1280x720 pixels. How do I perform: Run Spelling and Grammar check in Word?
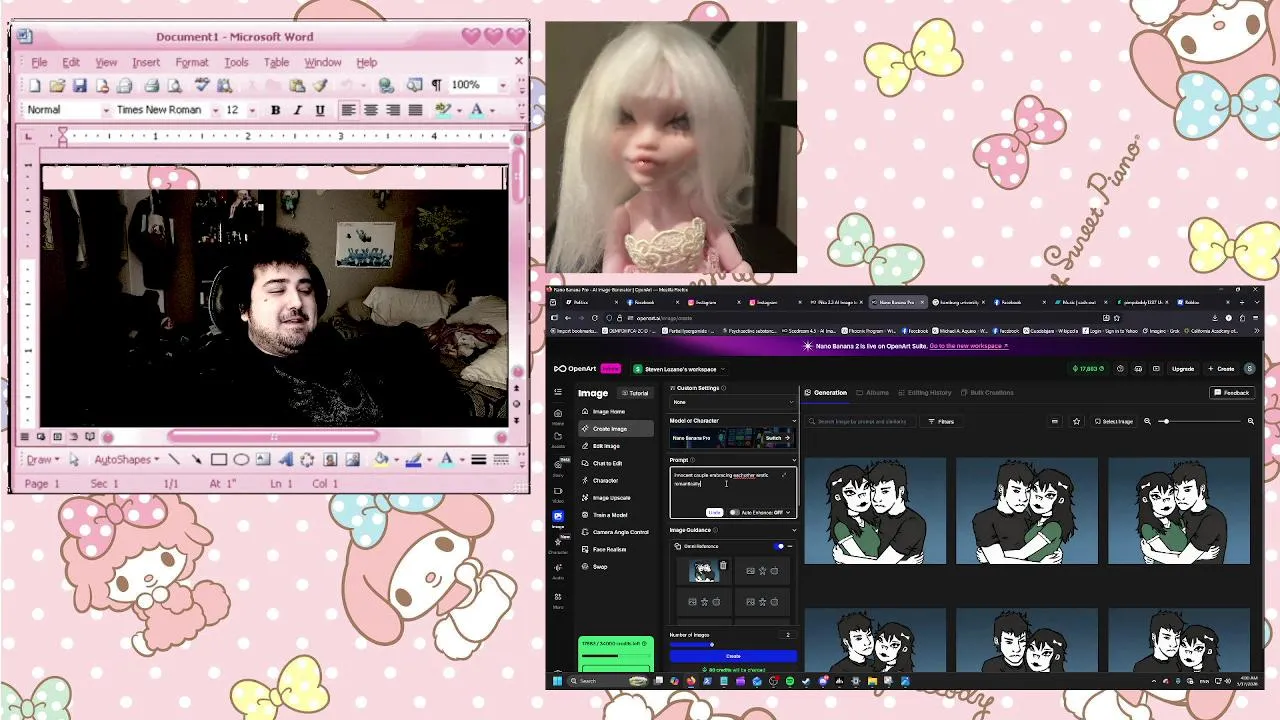pyautogui.click(x=202, y=86)
